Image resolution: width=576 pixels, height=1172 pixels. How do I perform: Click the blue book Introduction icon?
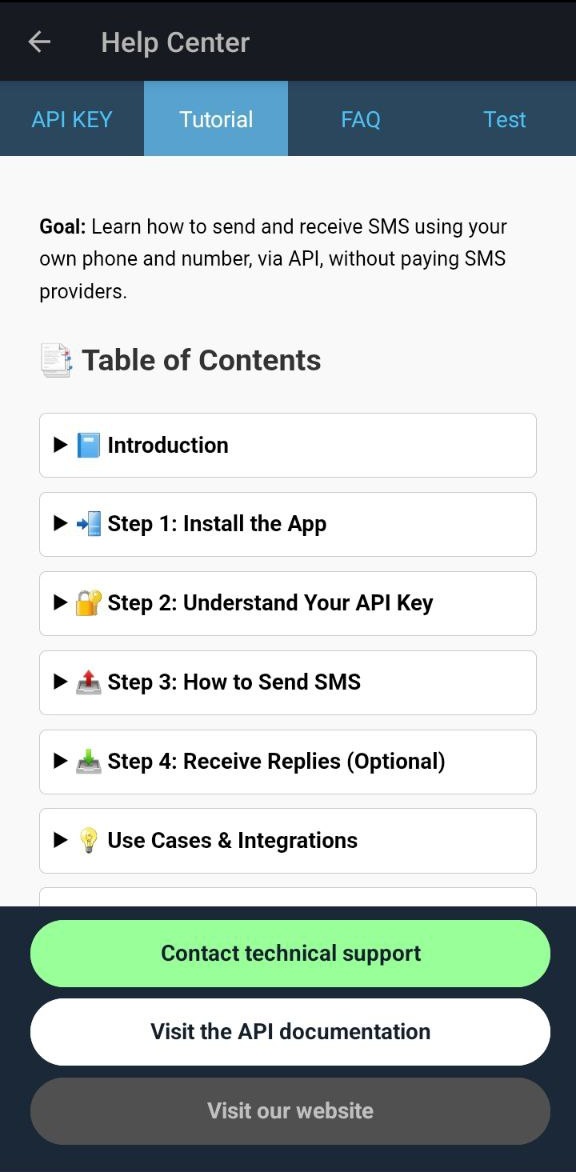tap(88, 445)
